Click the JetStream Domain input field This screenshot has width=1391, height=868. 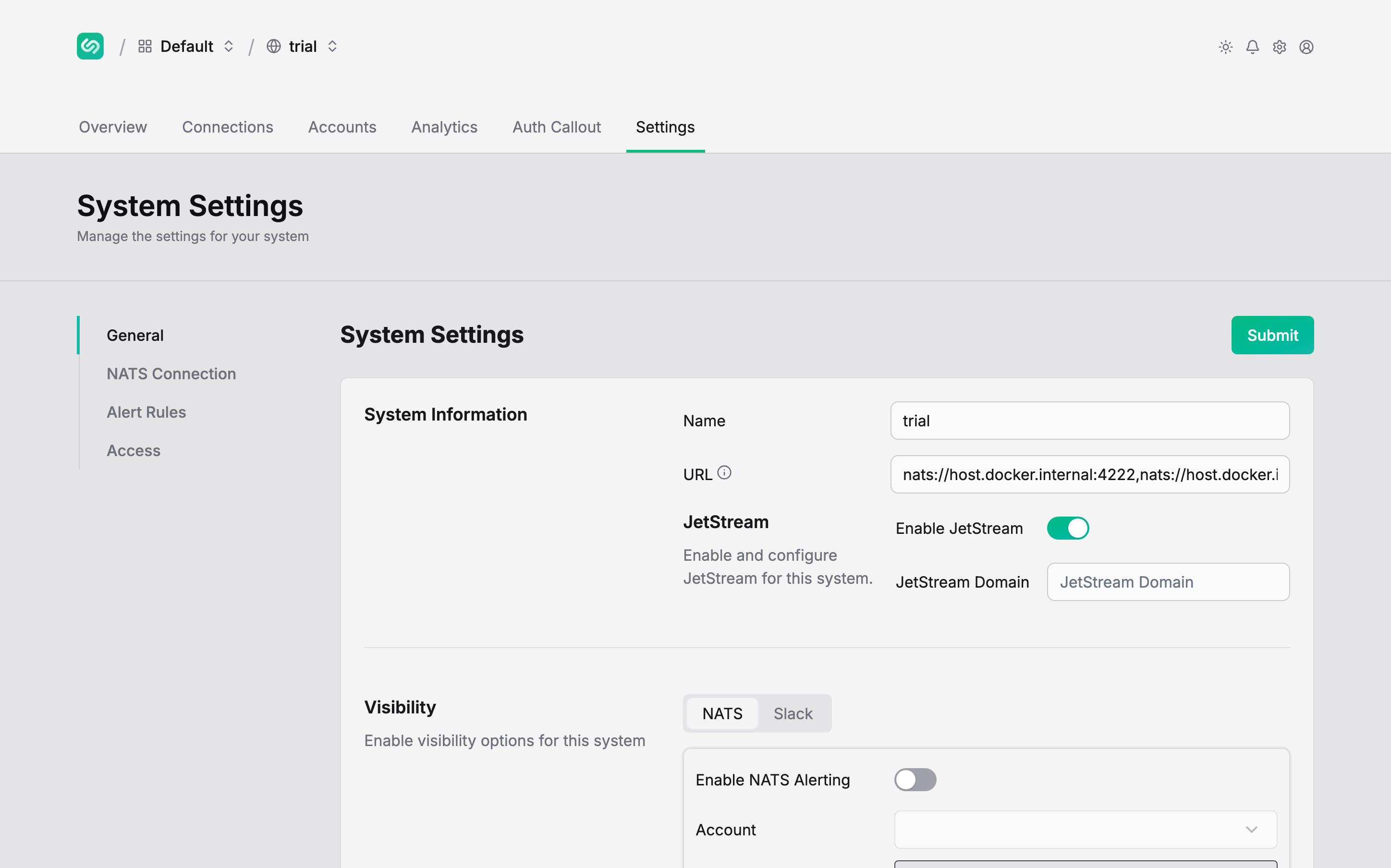click(1168, 582)
